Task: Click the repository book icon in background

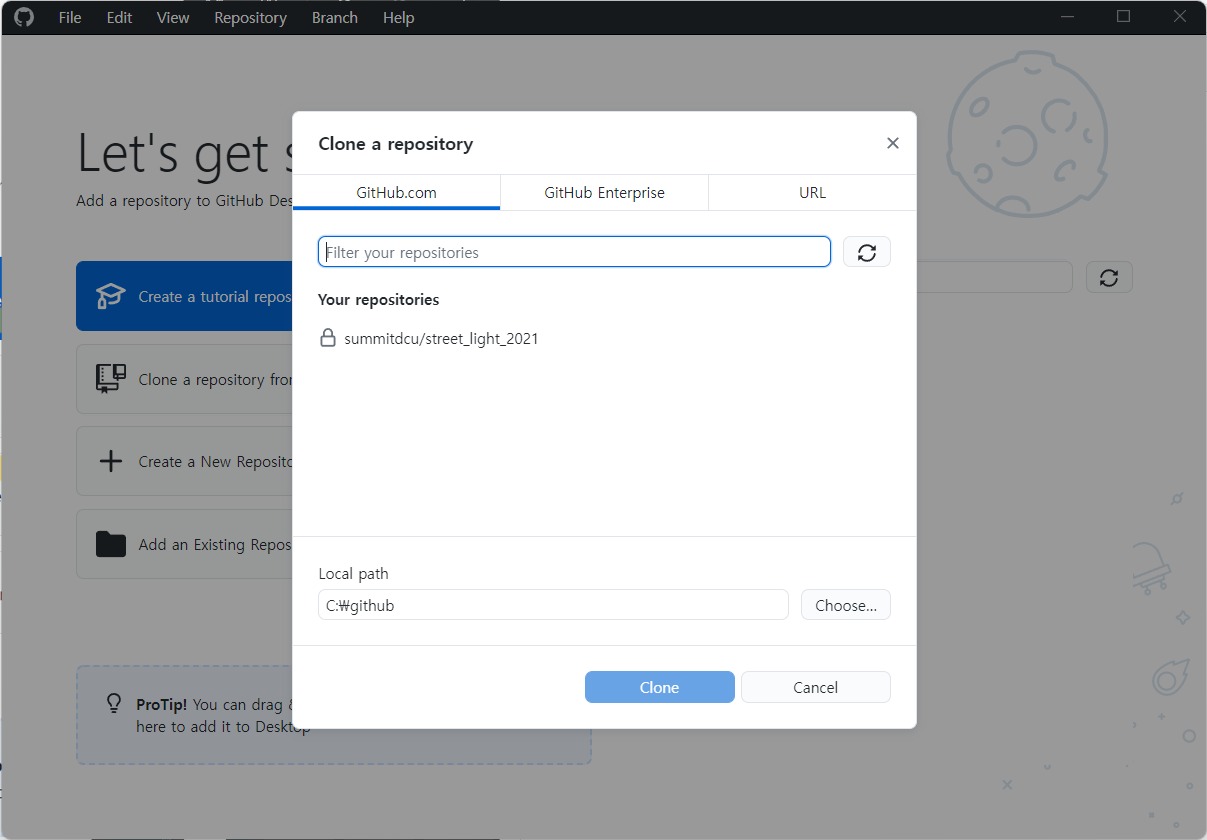Action: tap(111, 378)
